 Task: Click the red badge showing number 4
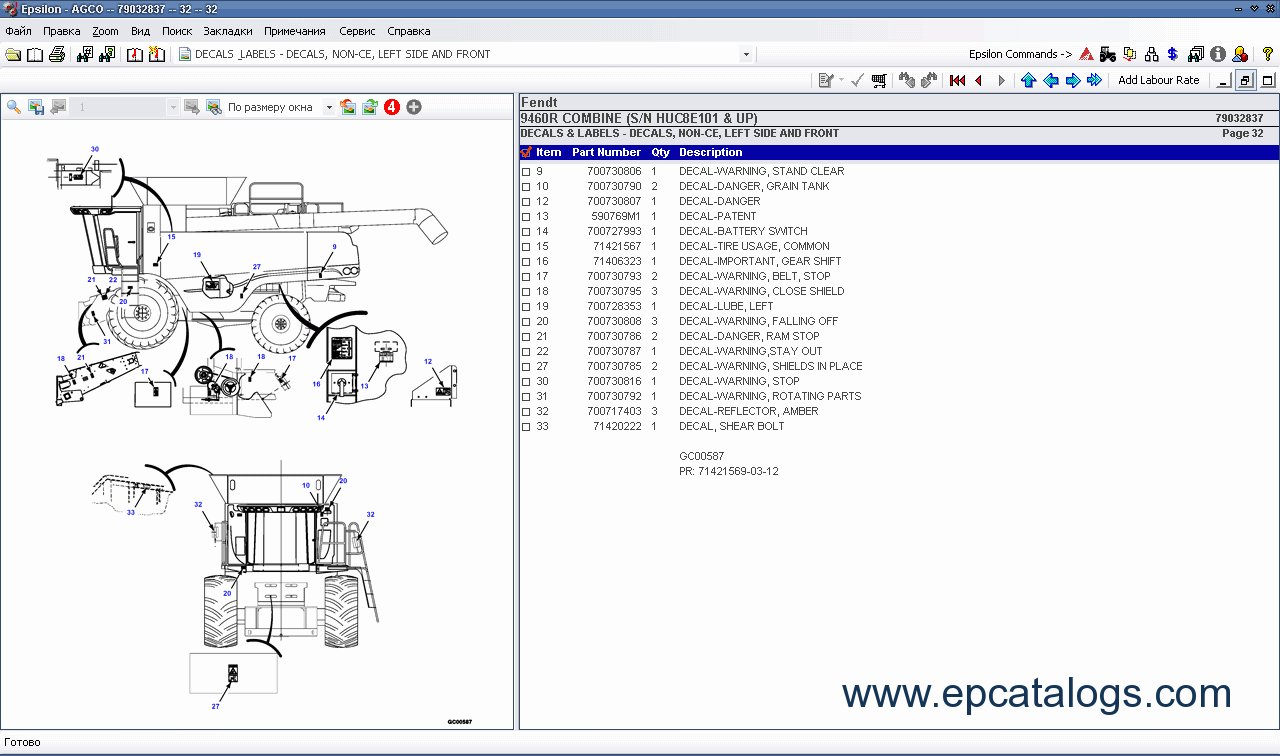coord(391,106)
